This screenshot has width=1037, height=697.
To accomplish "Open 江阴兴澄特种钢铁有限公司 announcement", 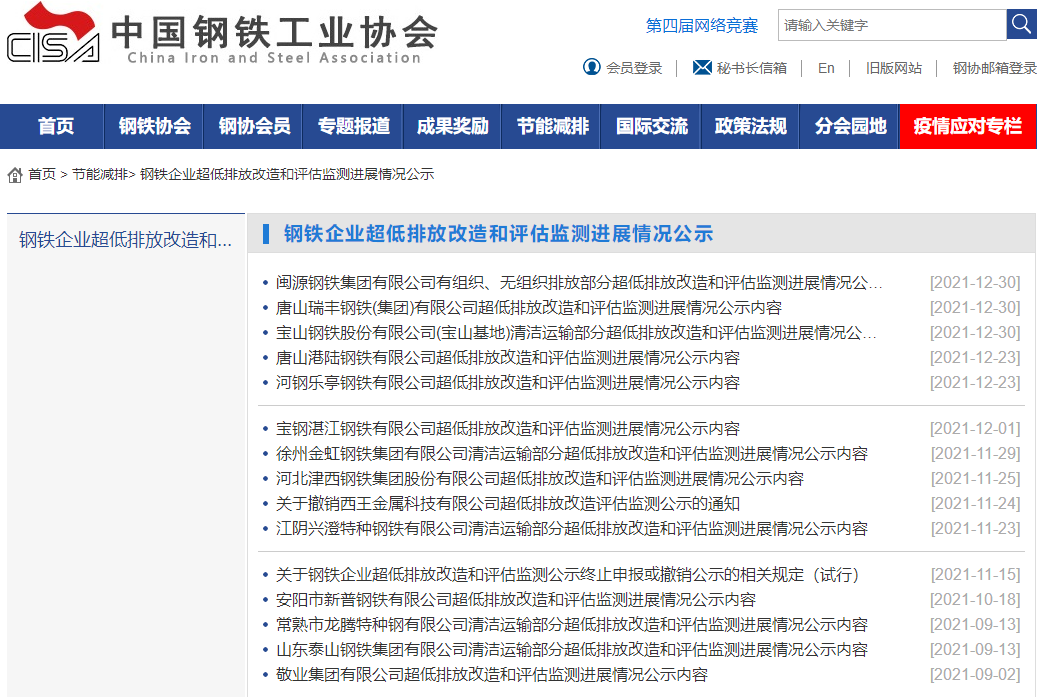I will point(571,529).
